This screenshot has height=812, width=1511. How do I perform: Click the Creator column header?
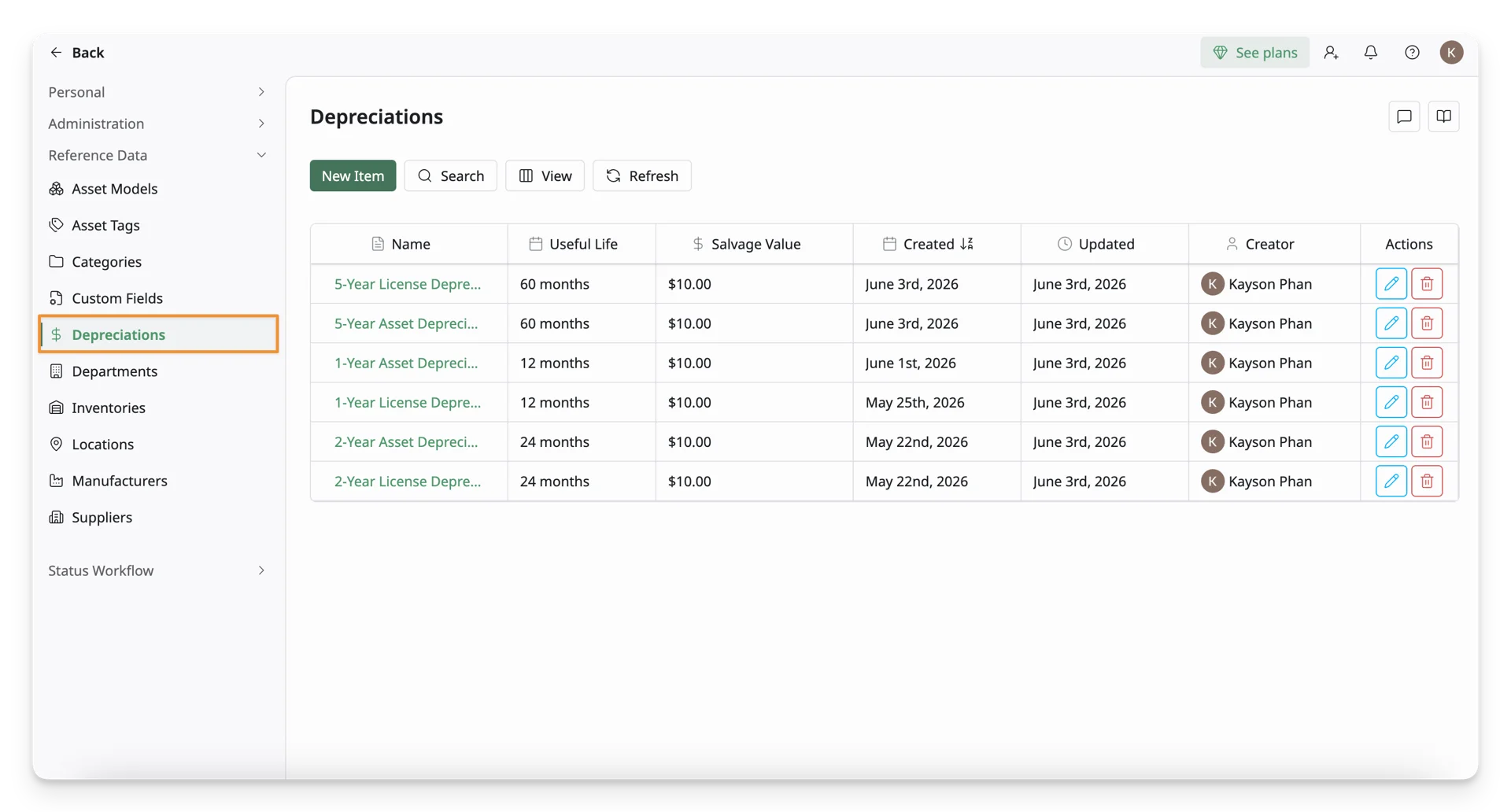click(x=1274, y=244)
